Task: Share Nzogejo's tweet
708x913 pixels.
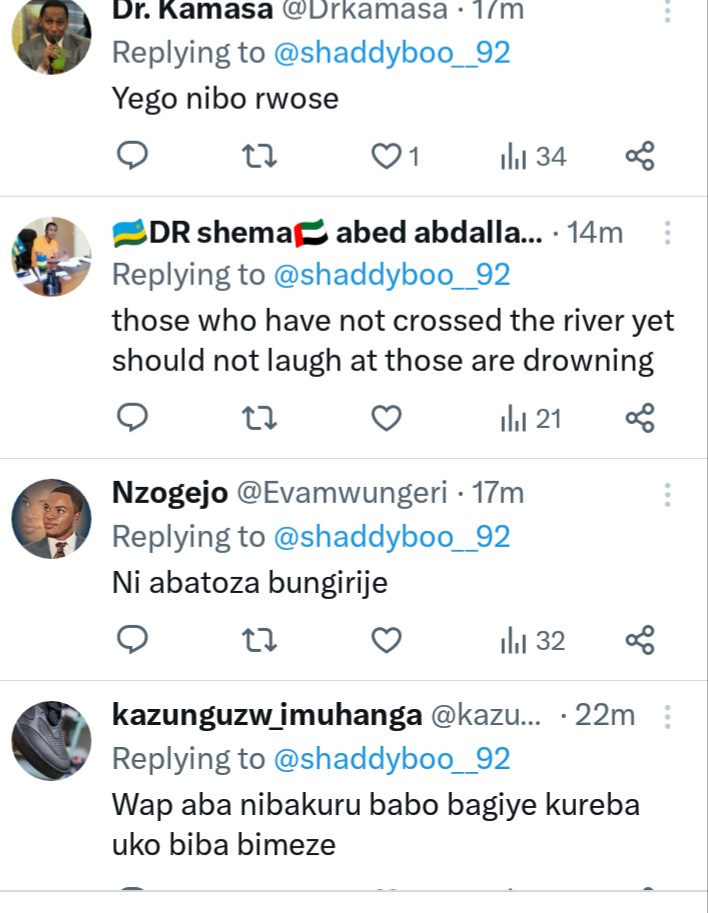Action: (x=640, y=640)
